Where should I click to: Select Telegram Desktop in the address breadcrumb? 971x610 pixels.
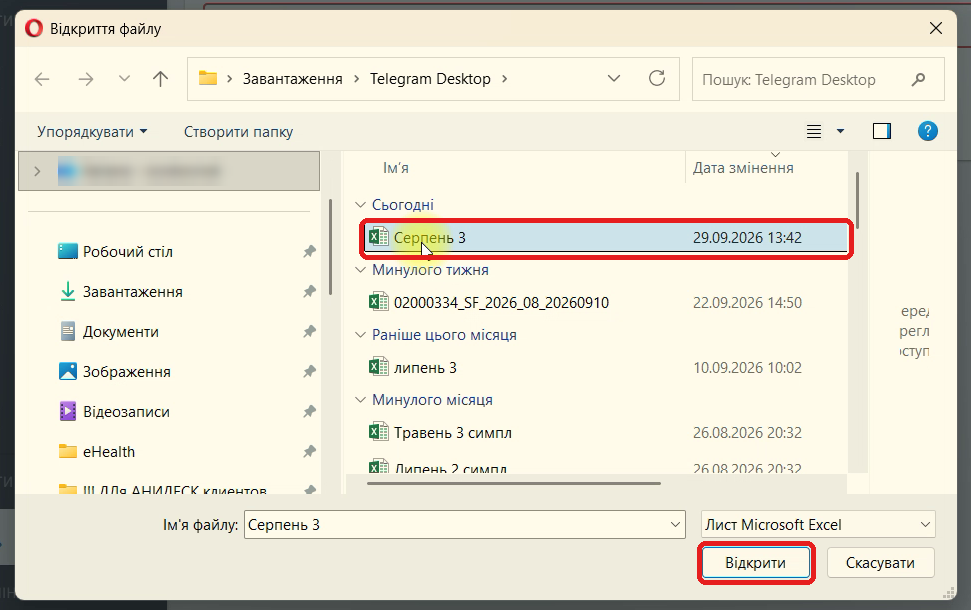click(x=430, y=79)
